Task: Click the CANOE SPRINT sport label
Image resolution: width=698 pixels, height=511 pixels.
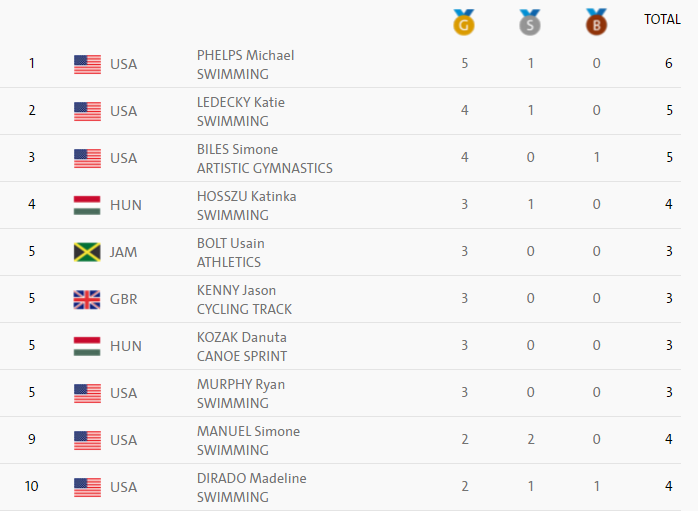Action: (241, 356)
